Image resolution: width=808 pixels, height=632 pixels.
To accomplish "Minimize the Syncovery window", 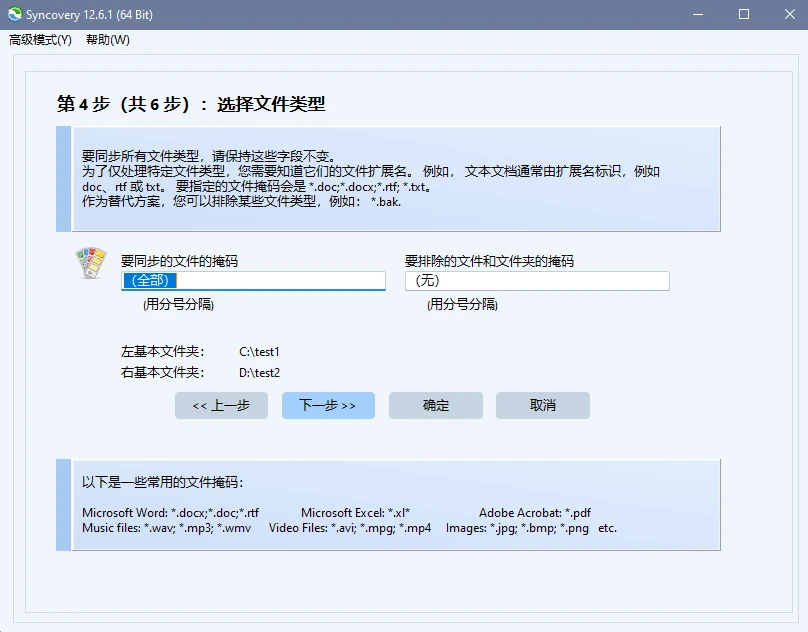I will tap(698, 14).
